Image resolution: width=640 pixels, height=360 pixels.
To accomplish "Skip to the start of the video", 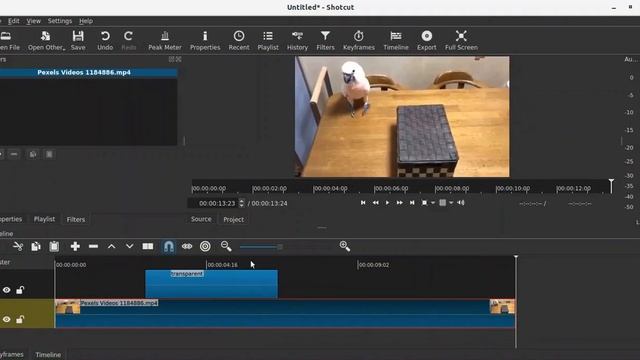I will coord(363,202).
